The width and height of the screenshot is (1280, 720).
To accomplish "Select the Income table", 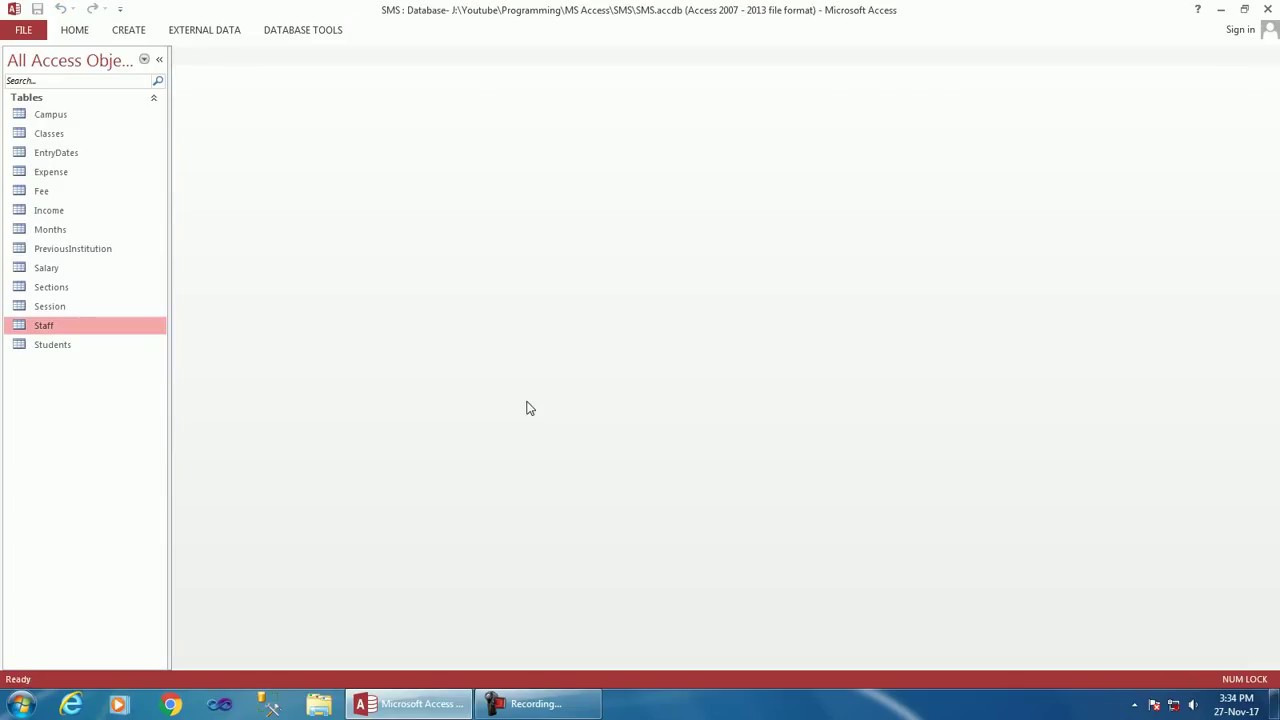I will (x=85, y=210).
